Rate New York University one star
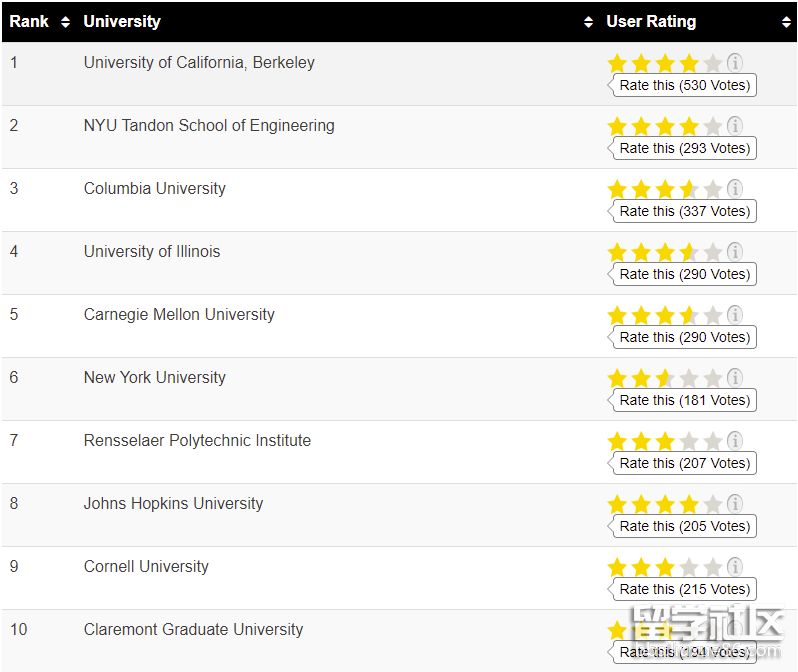The height and width of the screenshot is (672, 798). pyautogui.click(x=617, y=379)
